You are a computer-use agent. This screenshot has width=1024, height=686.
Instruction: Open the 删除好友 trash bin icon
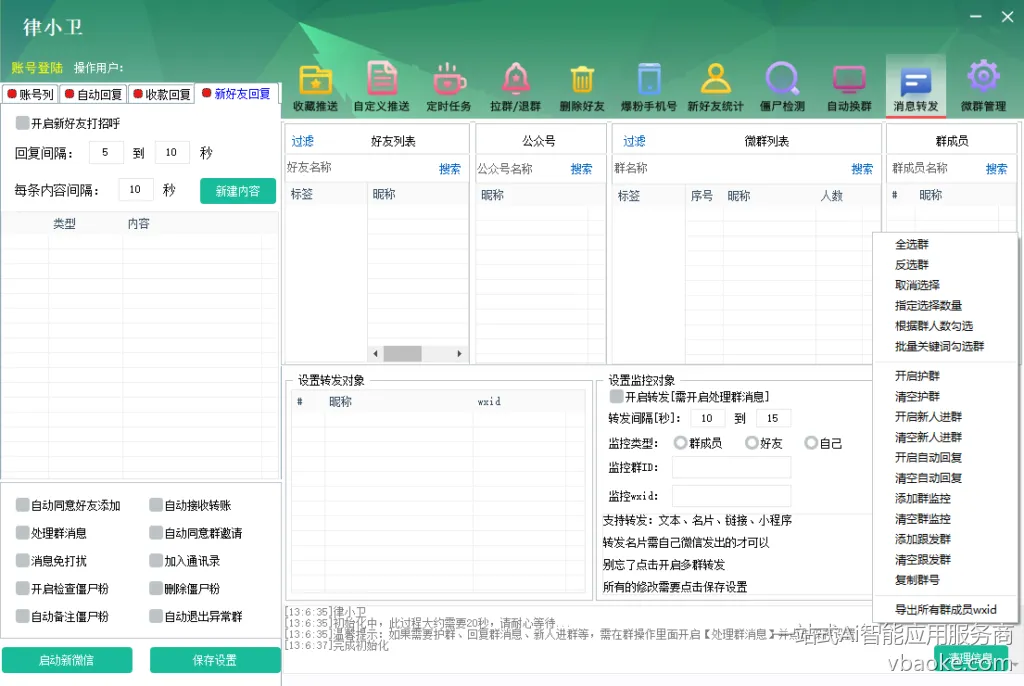(x=582, y=88)
